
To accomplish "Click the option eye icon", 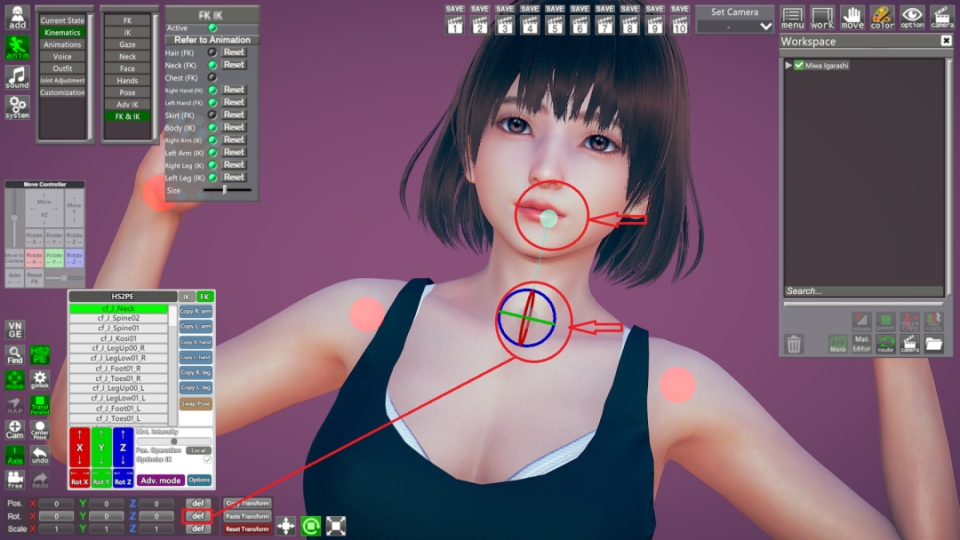I will click(912, 17).
